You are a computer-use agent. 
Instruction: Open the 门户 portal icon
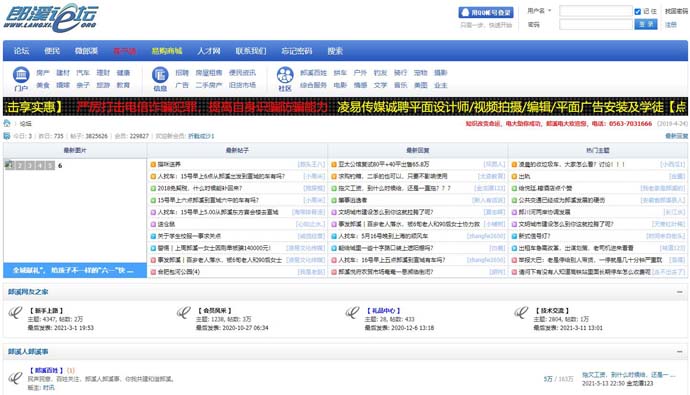21,75
